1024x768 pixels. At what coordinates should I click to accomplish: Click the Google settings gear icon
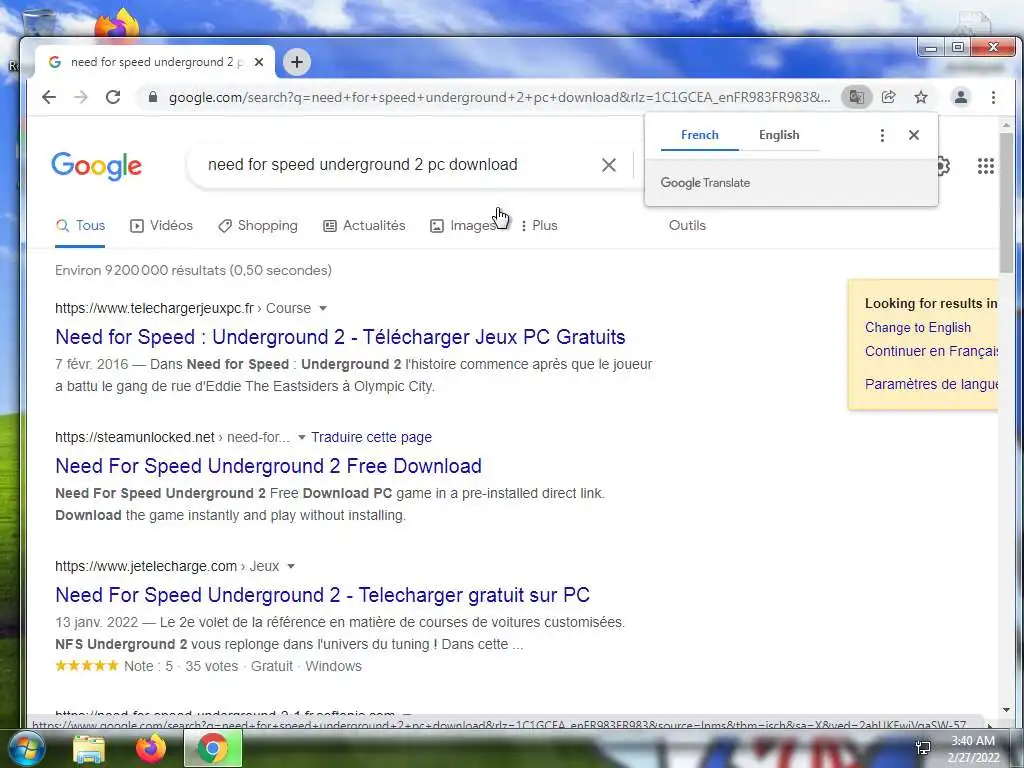pyautogui.click(x=944, y=166)
